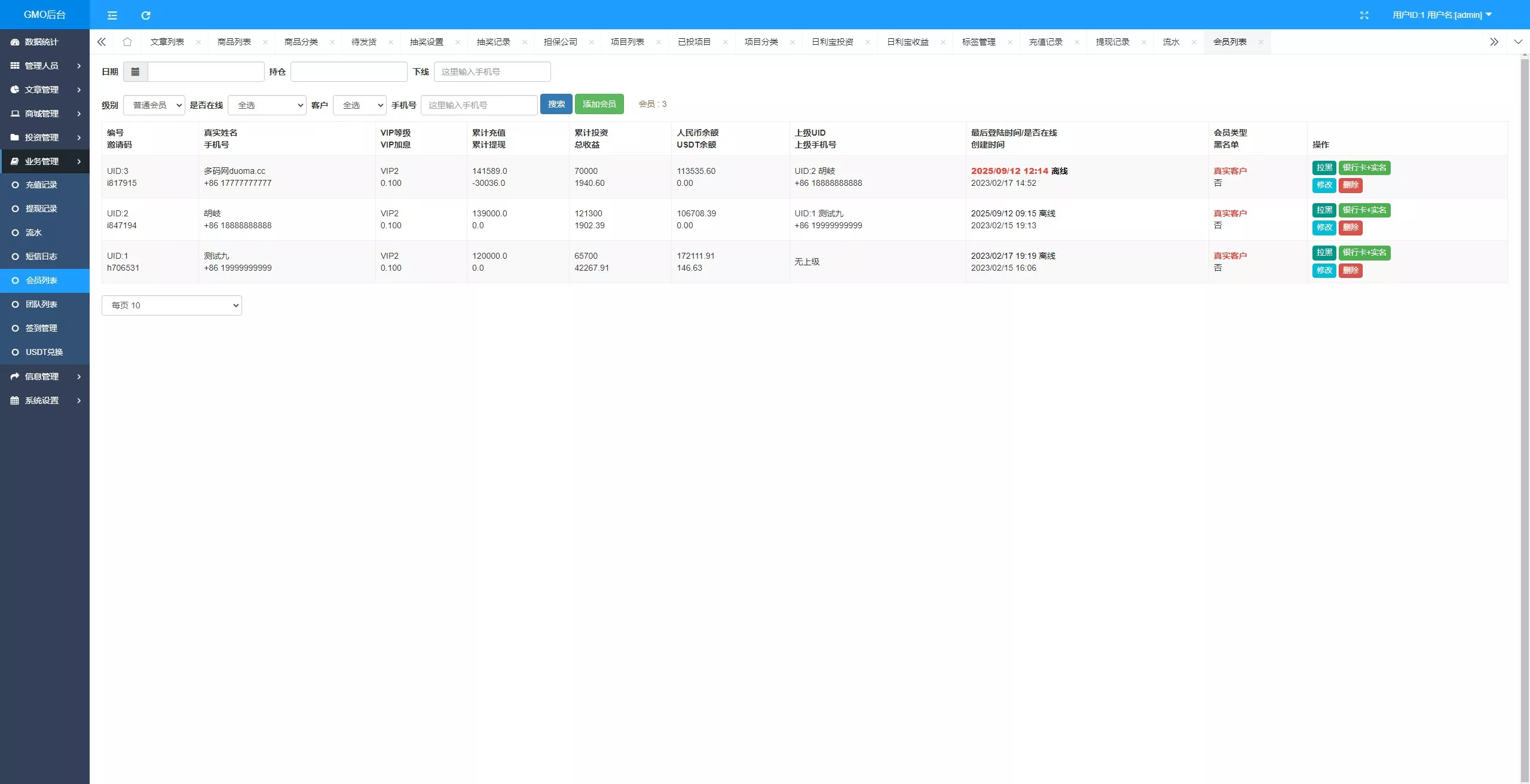Expand 信息管理 sidebar menu
1530x784 pixels.
pos(45,376)
